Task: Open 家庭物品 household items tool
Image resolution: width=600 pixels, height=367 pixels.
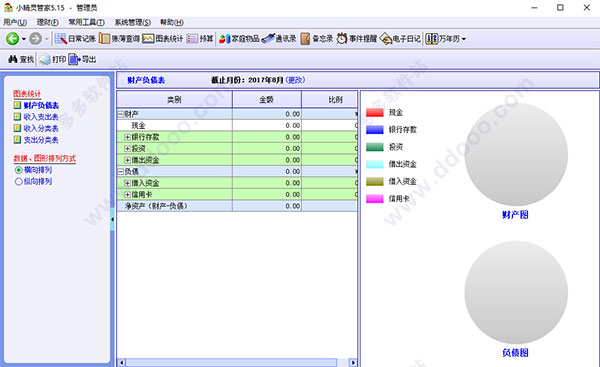Action: coord(239,39)
